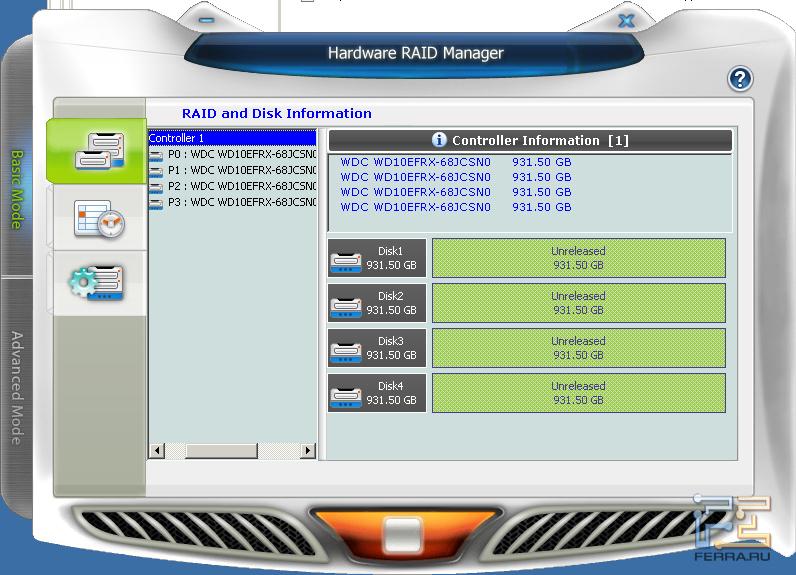
Task: Click the Disk2 drive icon
Action: coord(346,308)
